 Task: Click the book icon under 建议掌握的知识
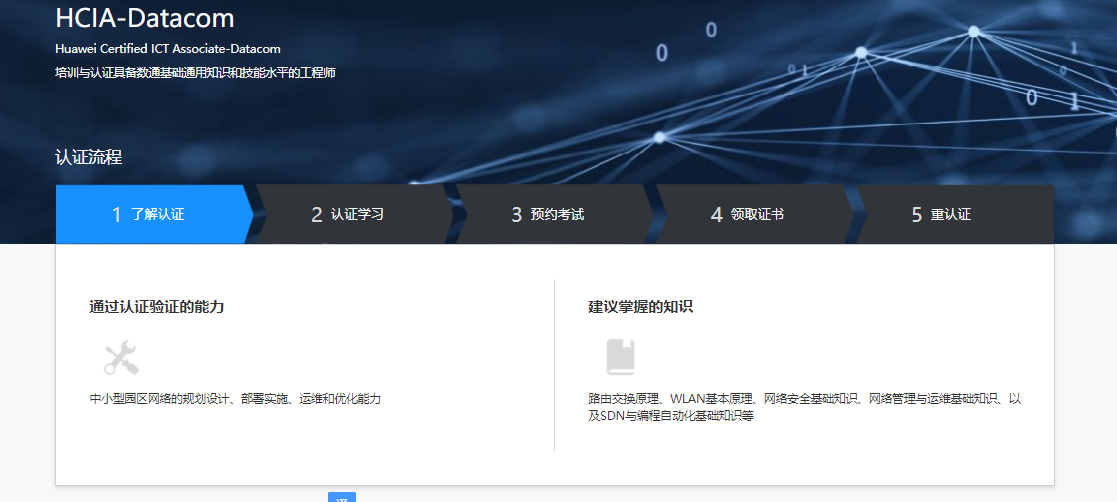(x=620, y=357)
